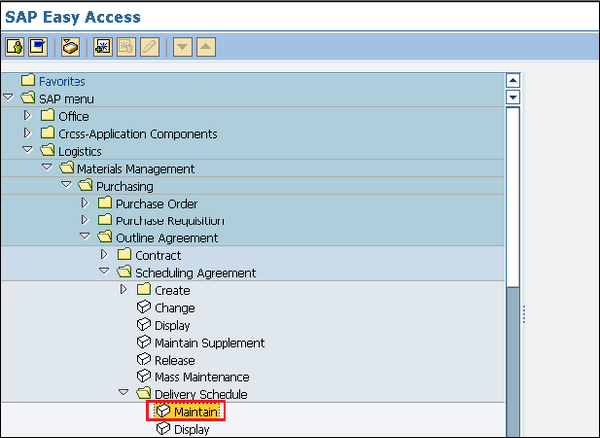This screenshot has height=438, width=600.
Task: Click the User menu toolbar icon
Action: tap(15, 47)
